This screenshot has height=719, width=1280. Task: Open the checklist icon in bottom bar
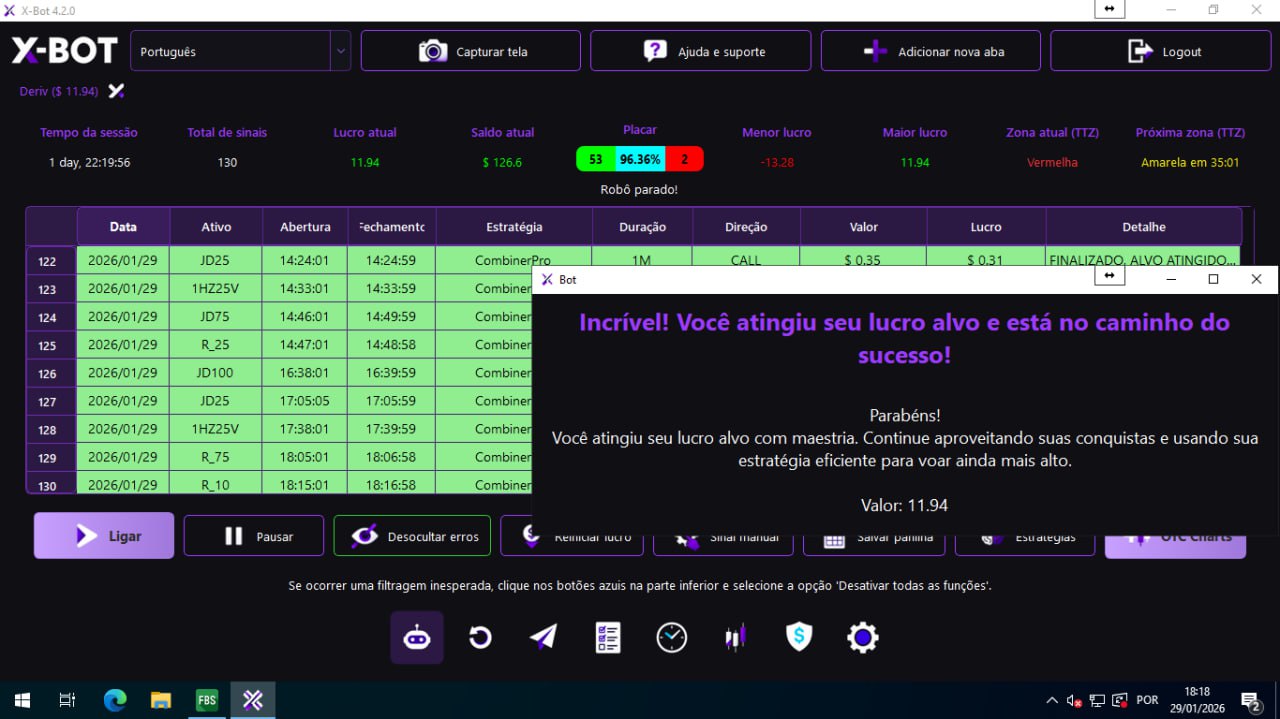point(608,637)
